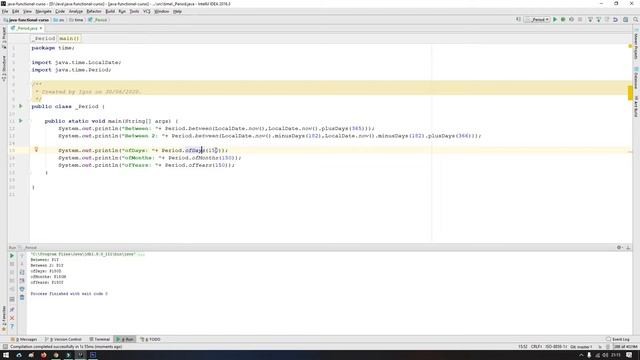
Task: Open the Refactor menu
Action: (x=94, y=11)
